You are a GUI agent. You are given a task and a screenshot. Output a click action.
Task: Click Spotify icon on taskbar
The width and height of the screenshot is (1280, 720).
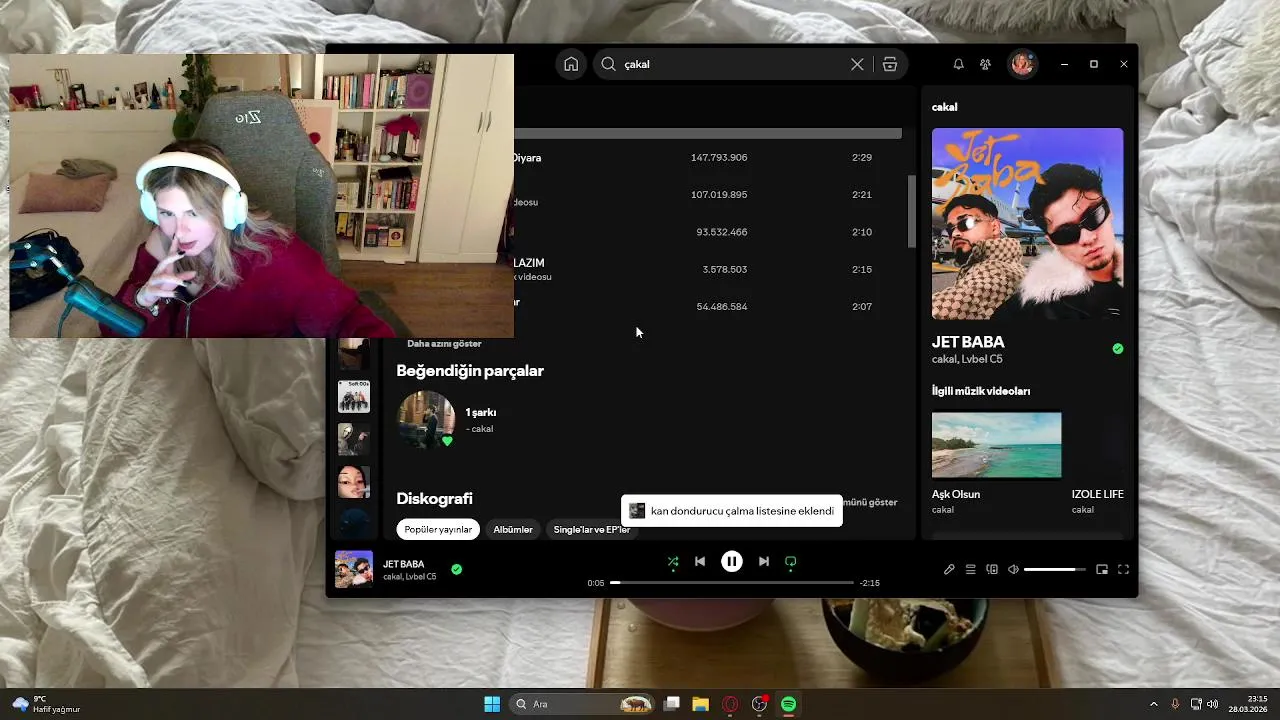(788, 704)
